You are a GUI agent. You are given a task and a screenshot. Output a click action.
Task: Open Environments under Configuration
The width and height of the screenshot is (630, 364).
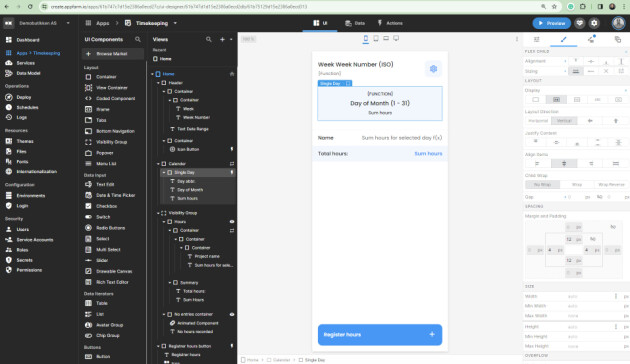coord(31,196)
